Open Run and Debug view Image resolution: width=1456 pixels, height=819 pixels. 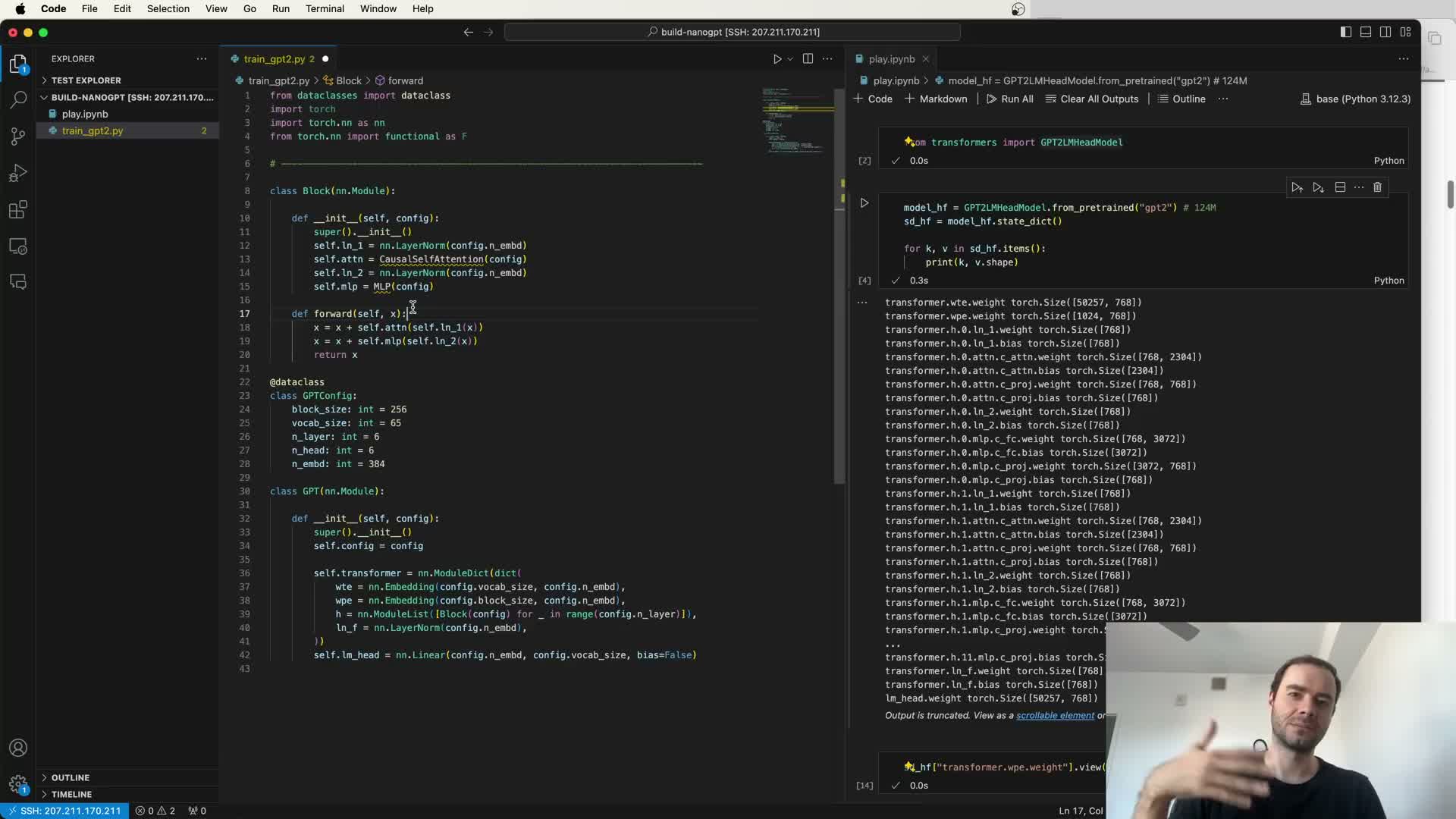[18, 173]
